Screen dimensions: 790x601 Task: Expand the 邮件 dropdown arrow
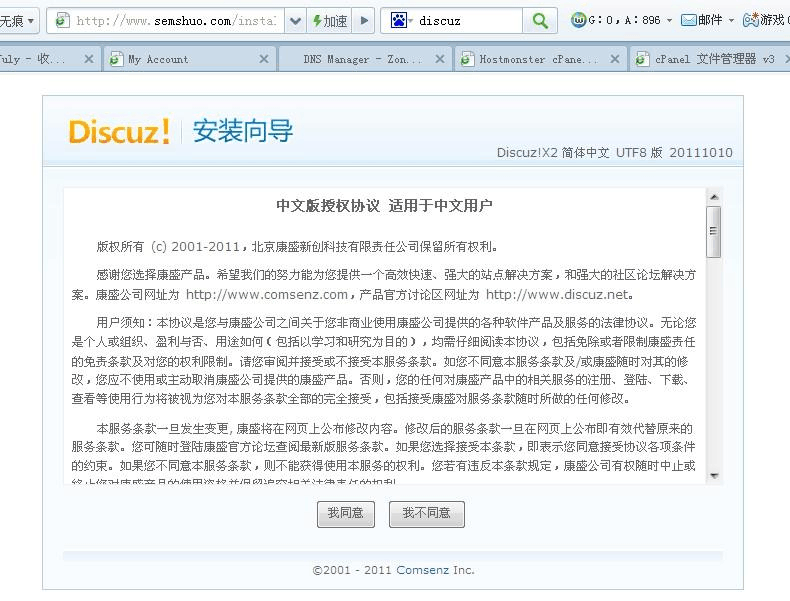731,21
